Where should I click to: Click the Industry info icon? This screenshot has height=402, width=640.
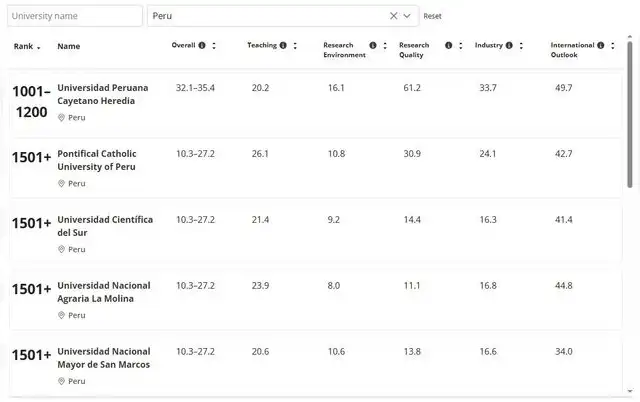coord(509,46)
